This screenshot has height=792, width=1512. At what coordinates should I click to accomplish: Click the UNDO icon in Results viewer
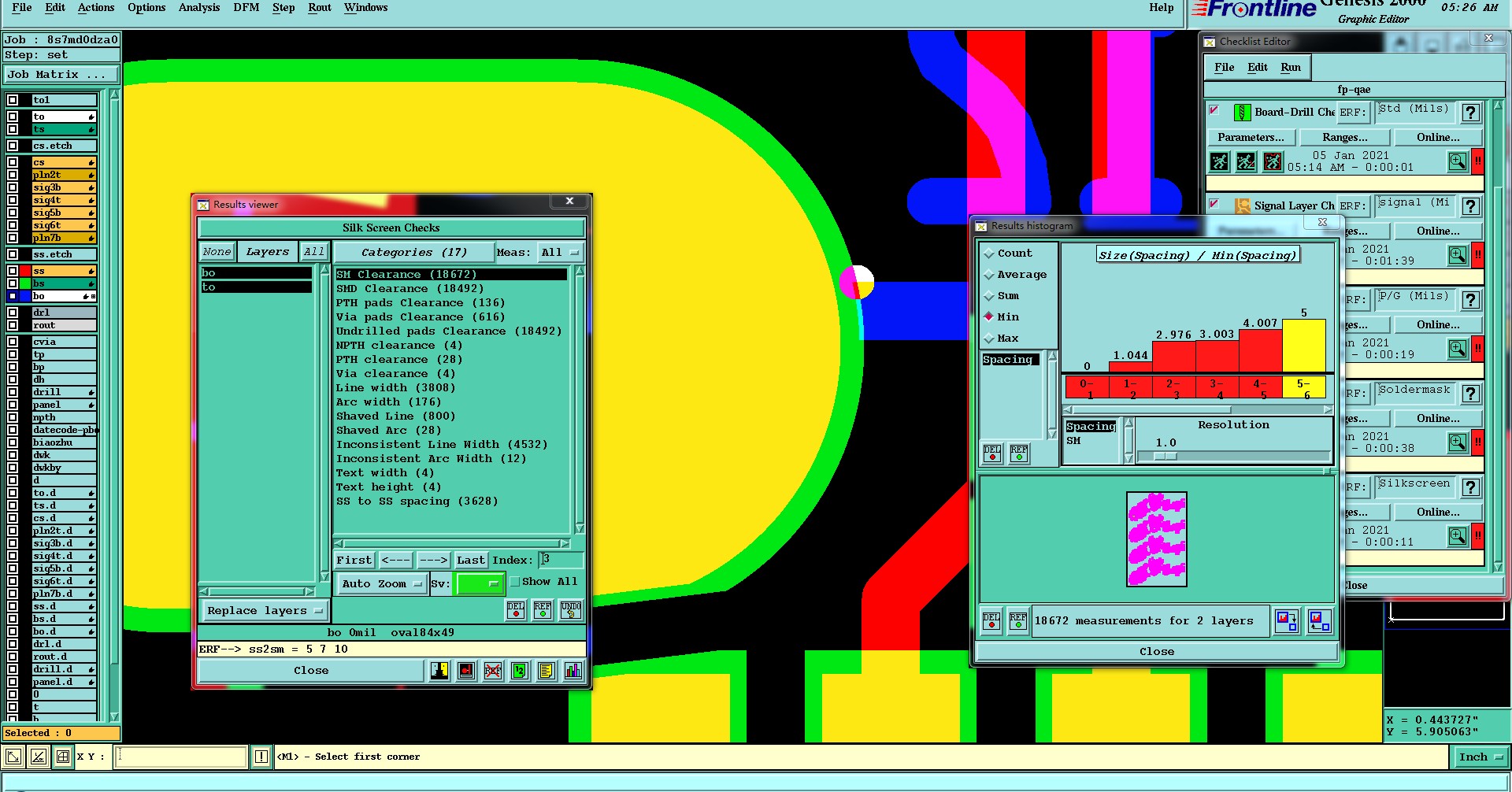click(x=571, y=610)
